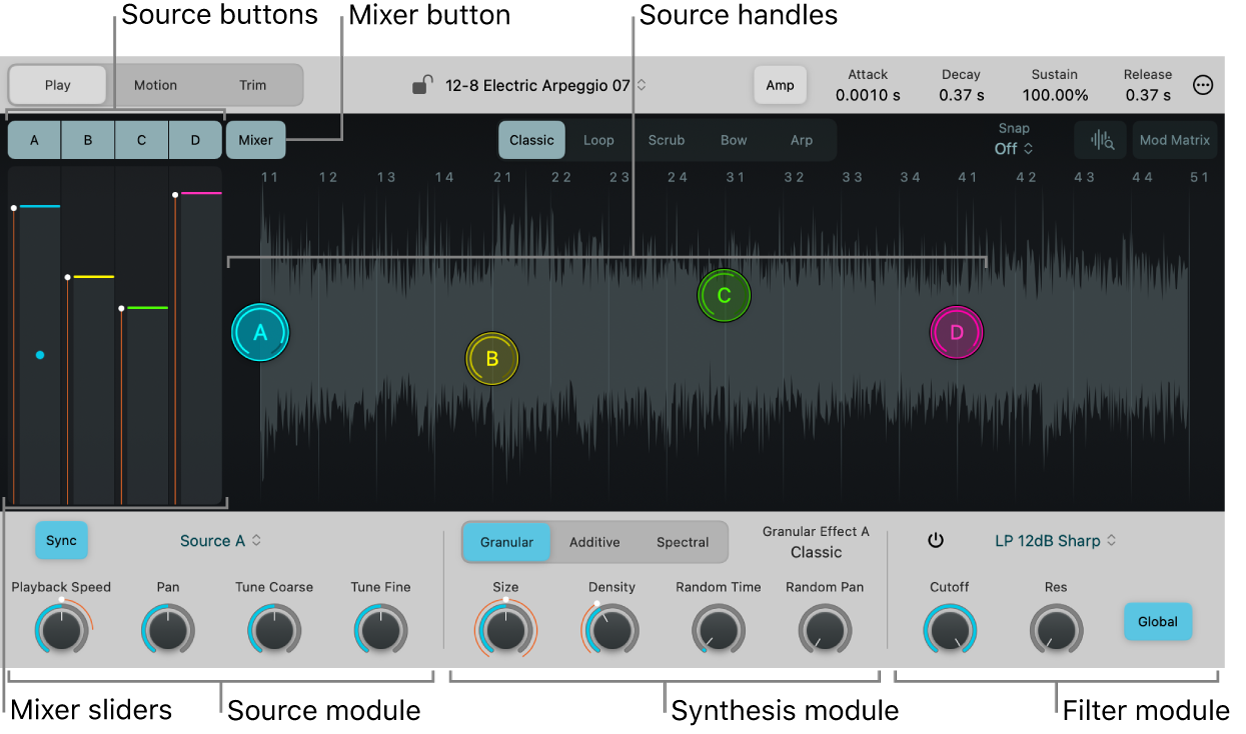The width and height of the screenshot is (1246, 734).
Task: Open the LP 12dB Sharp filter menu
Action: (x=1055, y=541)
